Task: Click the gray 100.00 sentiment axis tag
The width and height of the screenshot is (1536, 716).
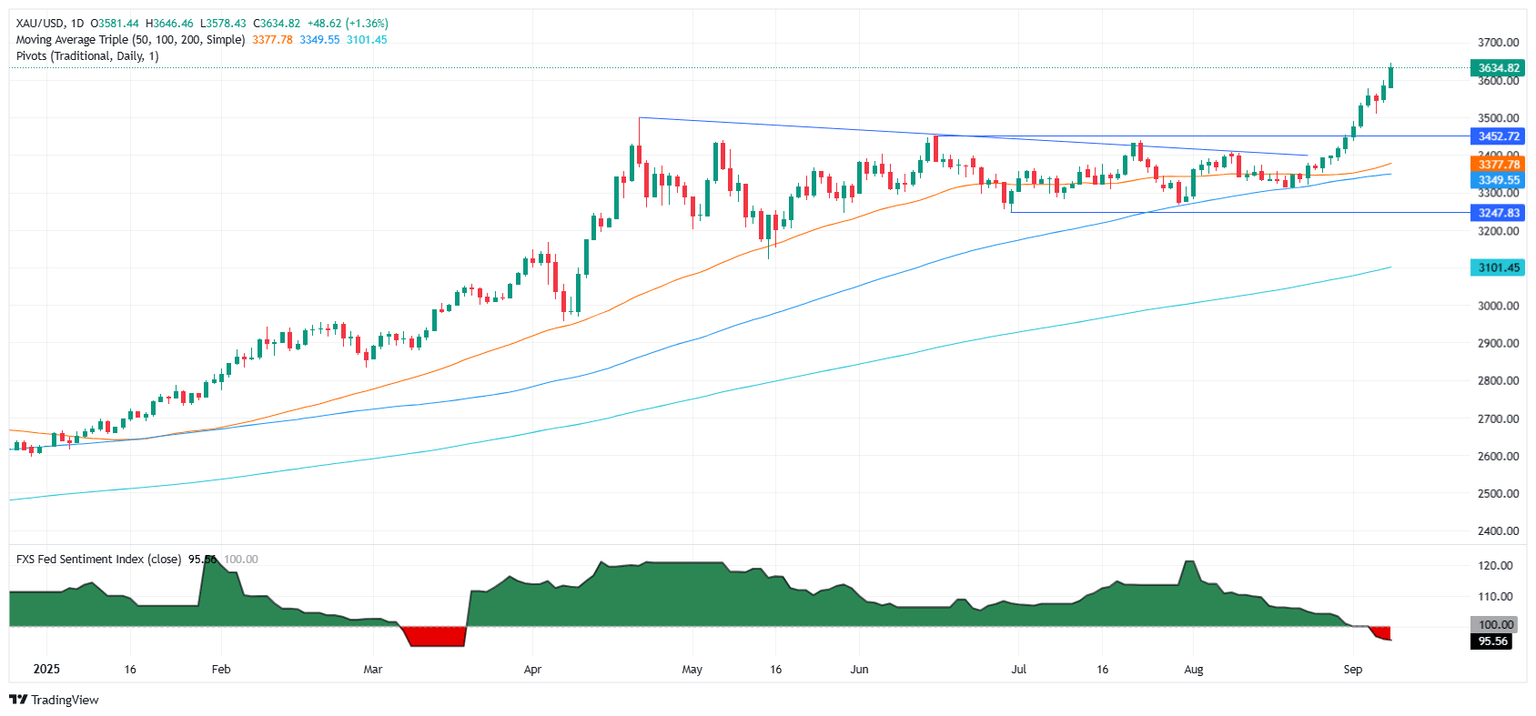Action: (x=1495, y=625)
